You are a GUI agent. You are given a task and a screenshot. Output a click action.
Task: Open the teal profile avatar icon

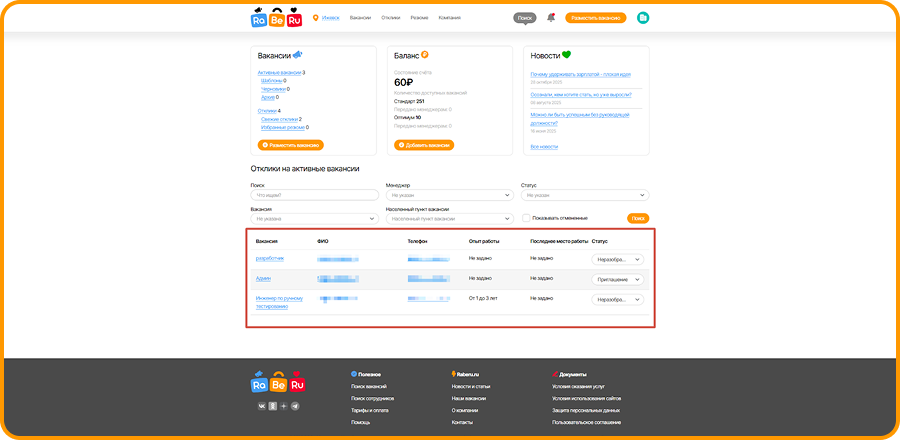(x=643, y=18)
